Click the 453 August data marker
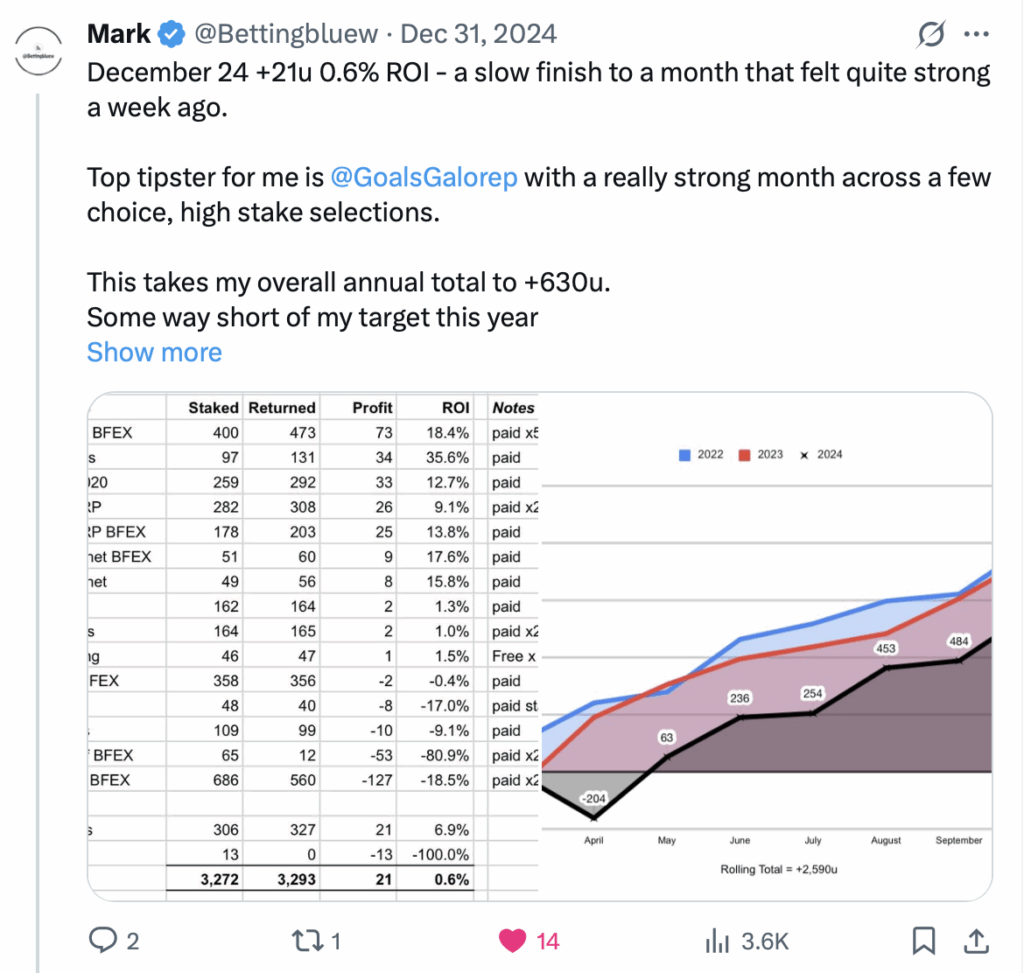1024x973 pixels. point(886,648)
